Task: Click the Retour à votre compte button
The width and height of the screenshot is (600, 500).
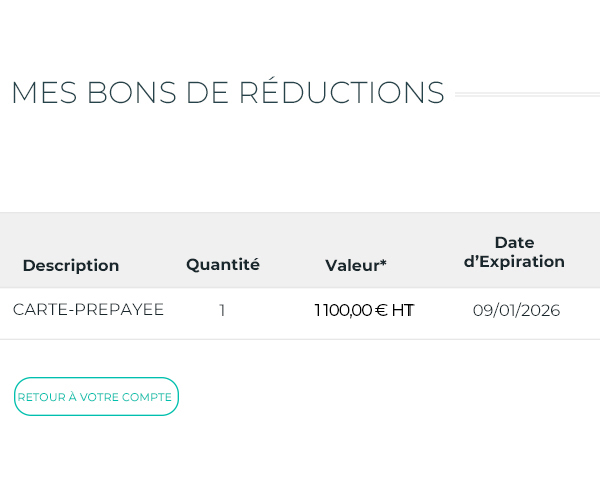Action: 96,397
